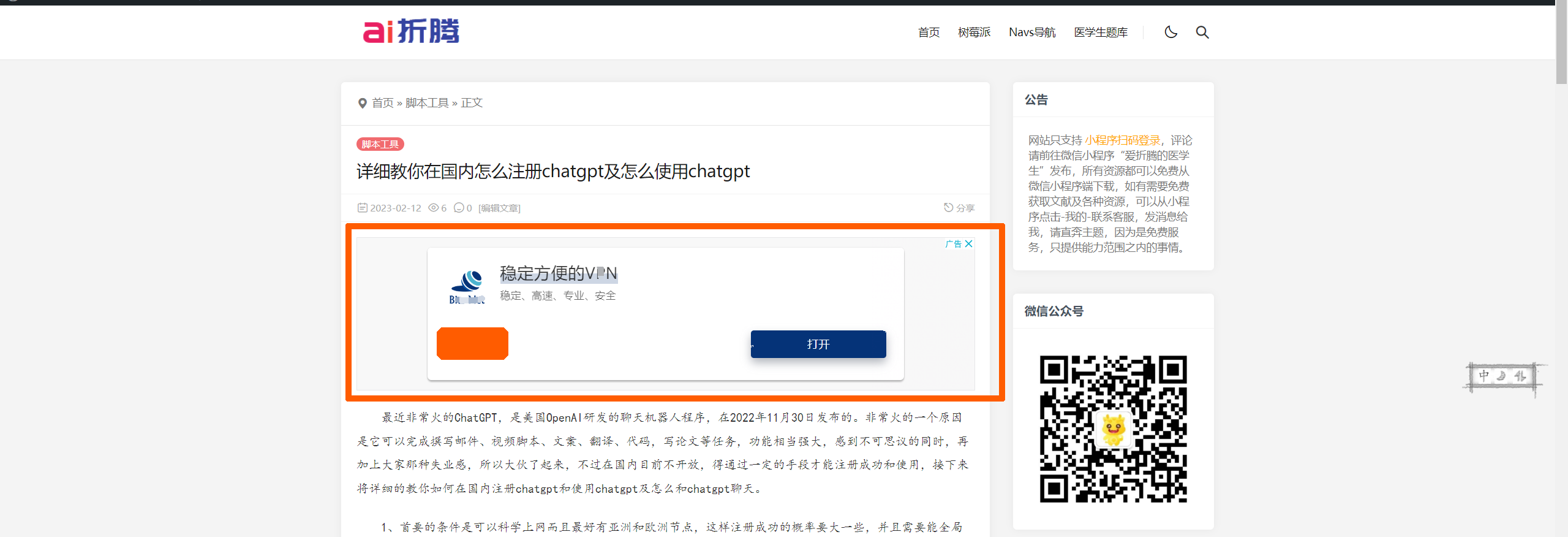Click the eye views count icon
Screen dimensions: 1568x537
click(x=433, y=208)
